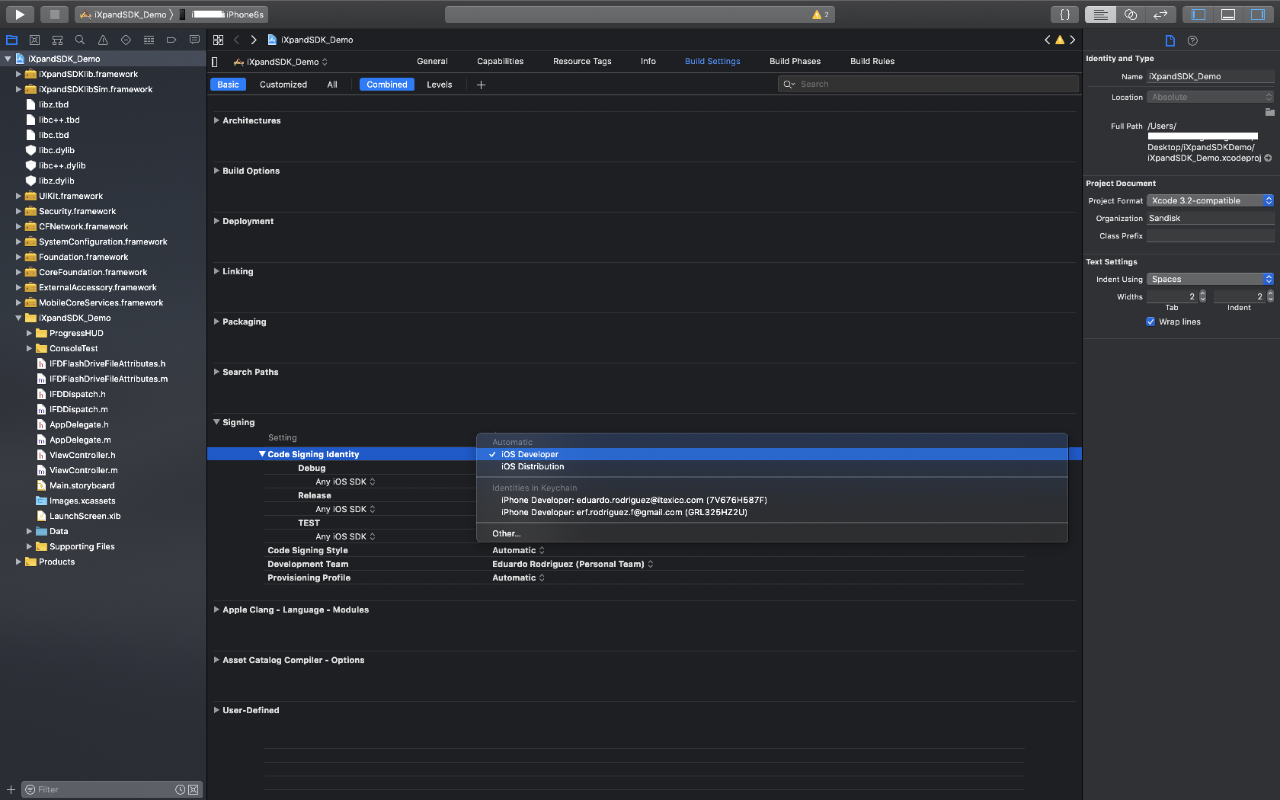
Task: Open the Debug navigator
Action: tap(148, 40)
